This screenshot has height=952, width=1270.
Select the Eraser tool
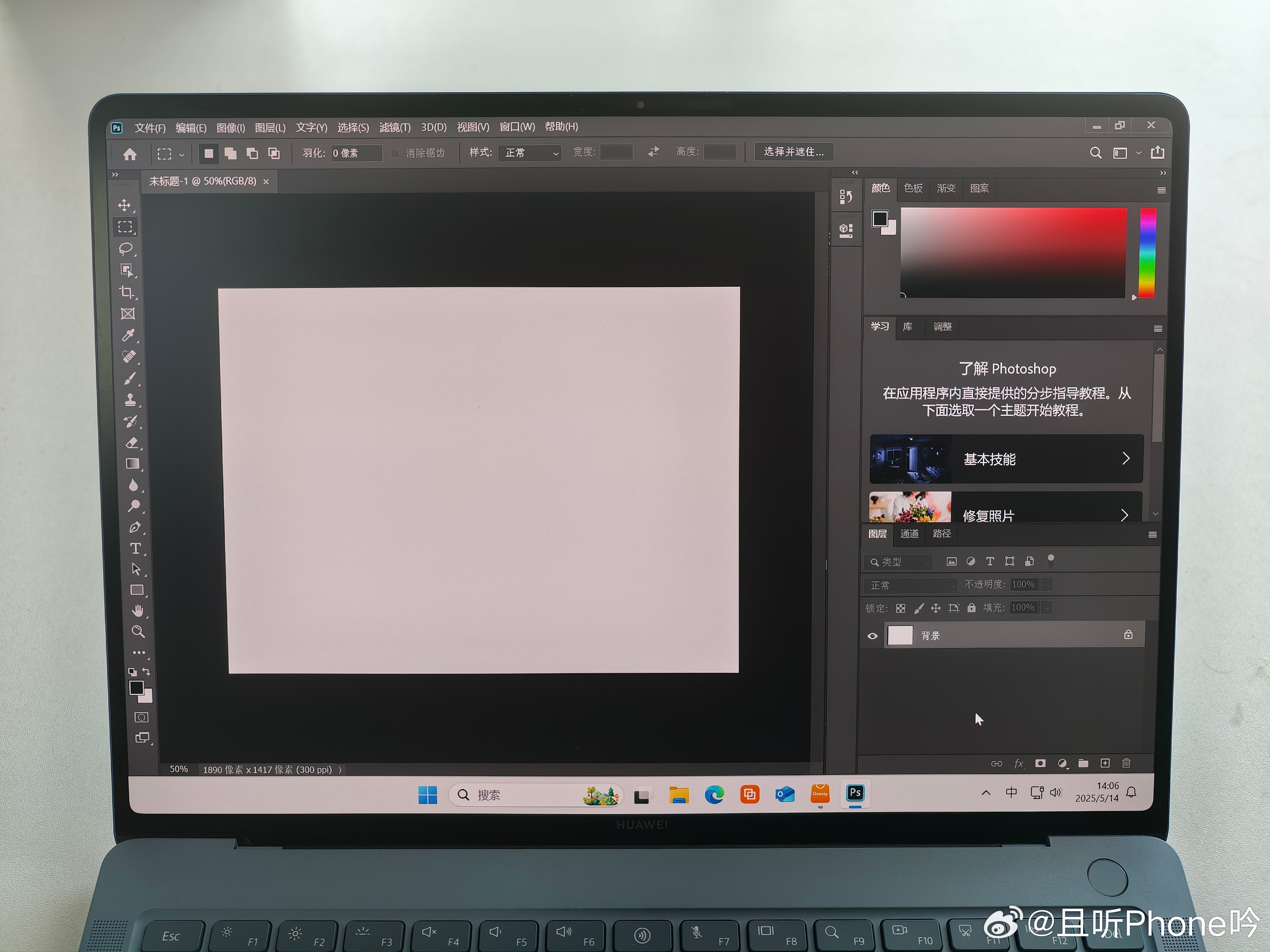point(132,443)
